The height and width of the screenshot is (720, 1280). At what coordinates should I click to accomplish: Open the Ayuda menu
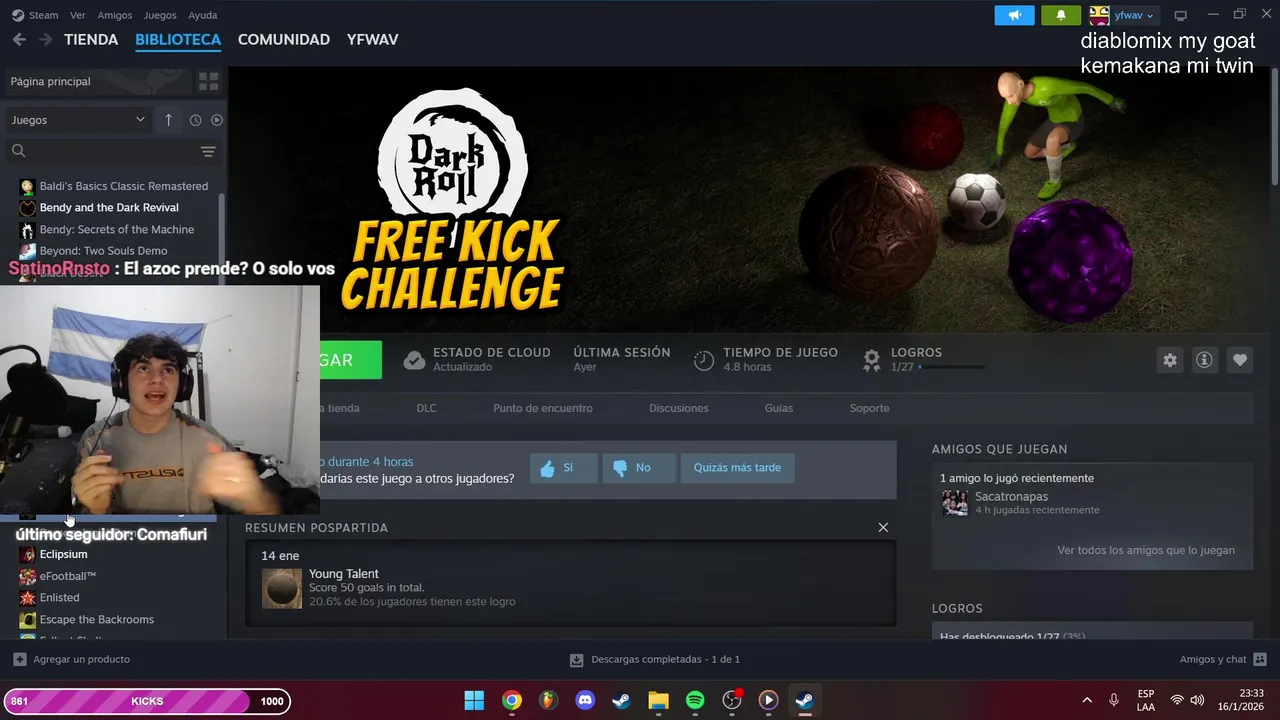(x=203, y=15)
